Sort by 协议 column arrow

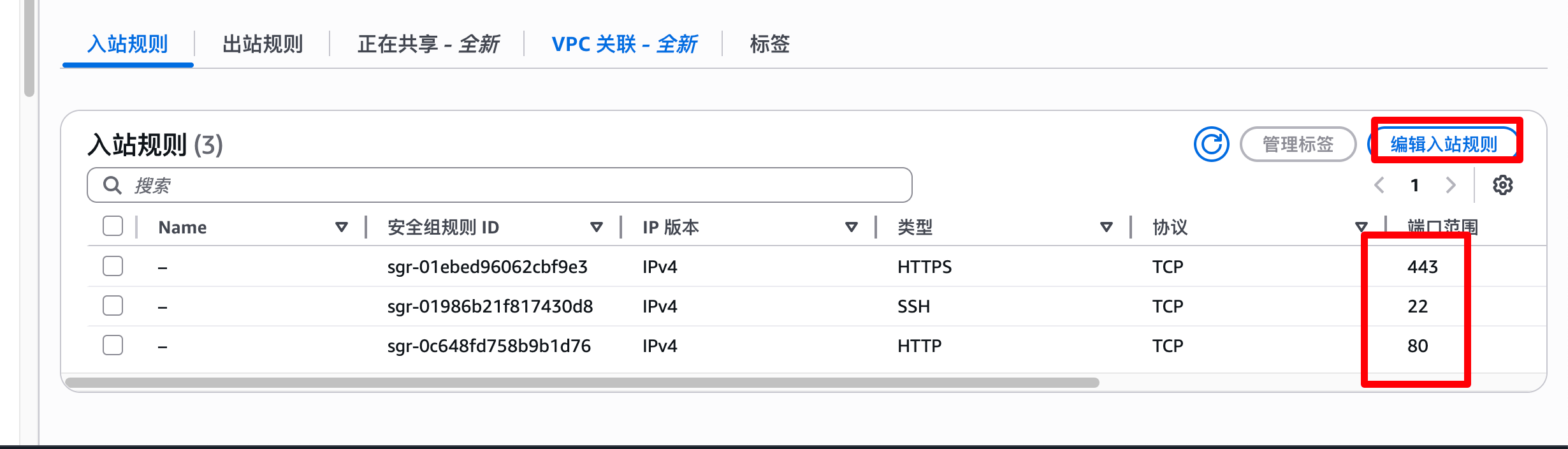pos(1361,227)
